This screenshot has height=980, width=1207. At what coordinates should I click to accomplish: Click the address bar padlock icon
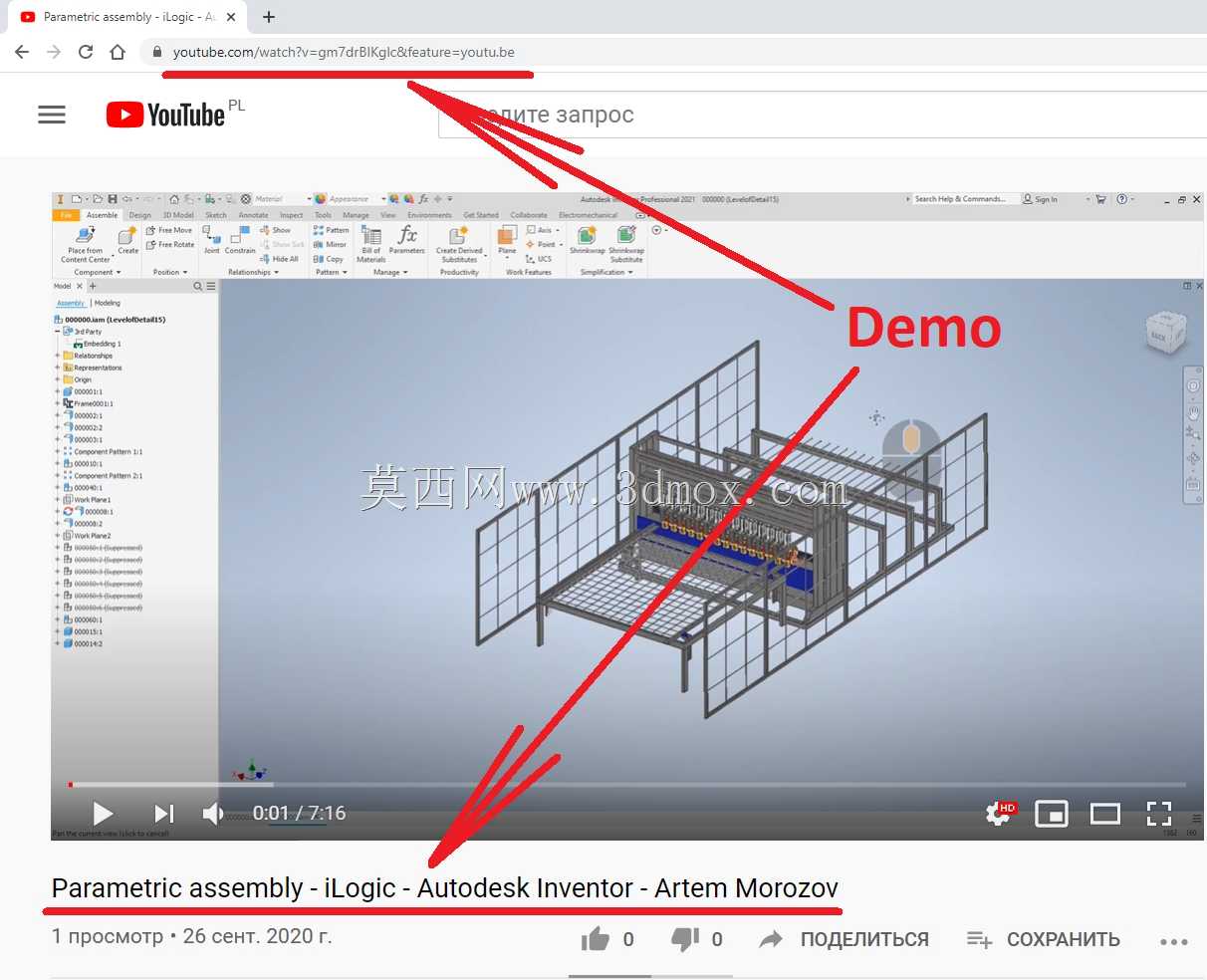(156, 52)
